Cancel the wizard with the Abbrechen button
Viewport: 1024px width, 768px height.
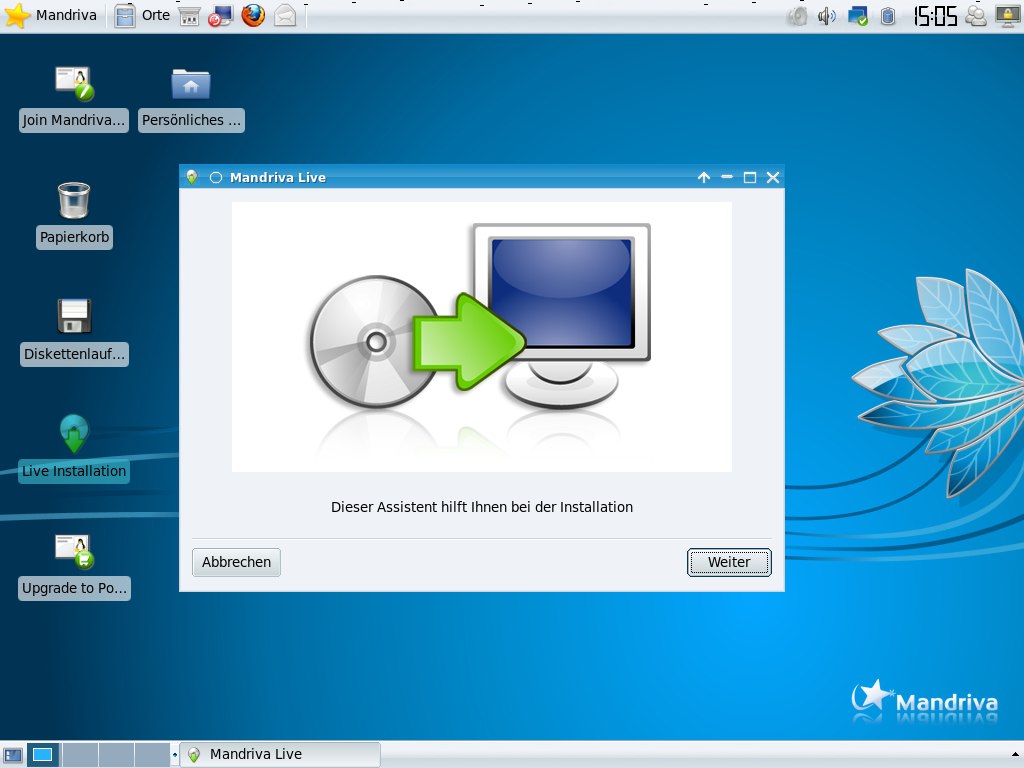pos(236,562)
